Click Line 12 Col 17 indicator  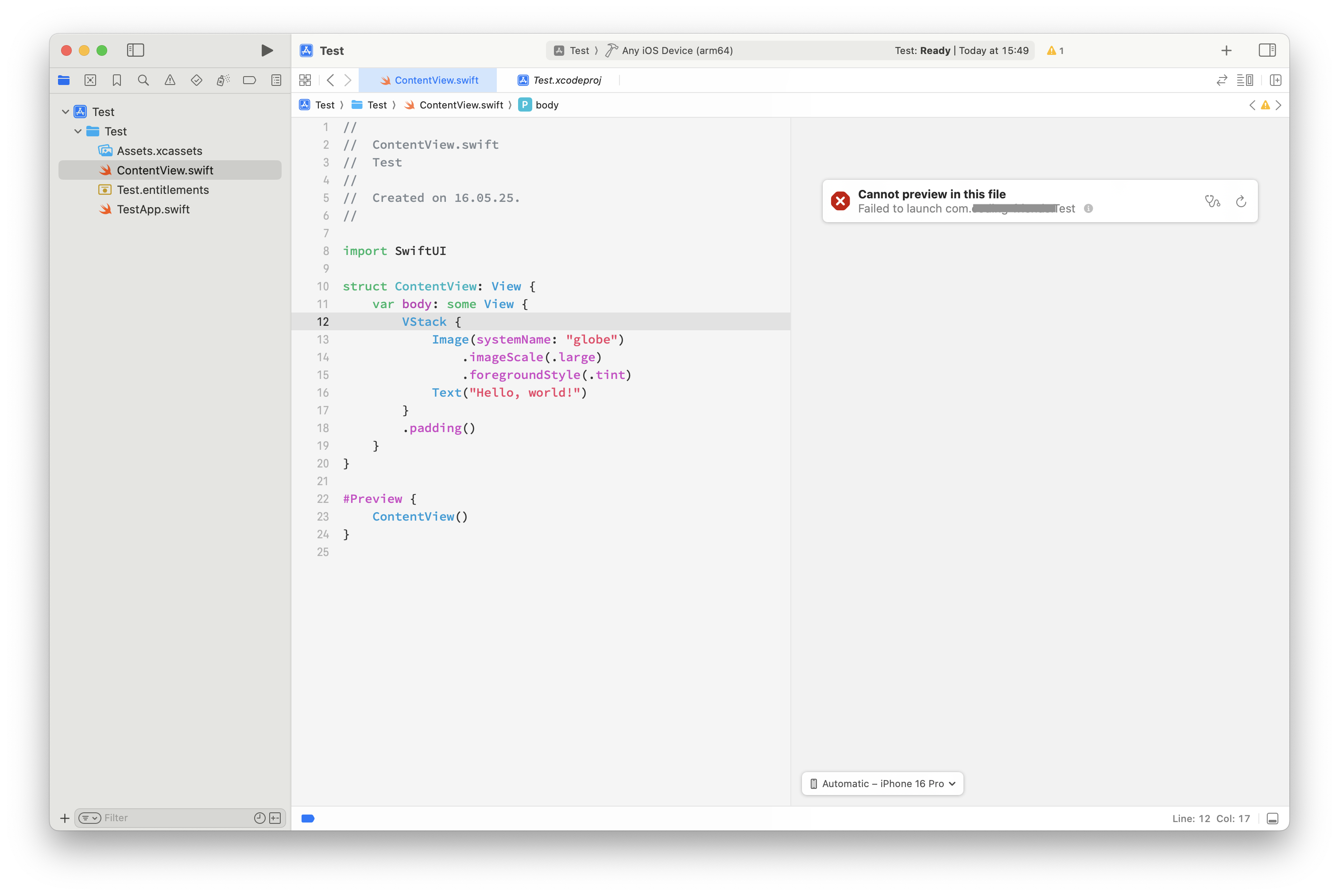pos(1211,818)
